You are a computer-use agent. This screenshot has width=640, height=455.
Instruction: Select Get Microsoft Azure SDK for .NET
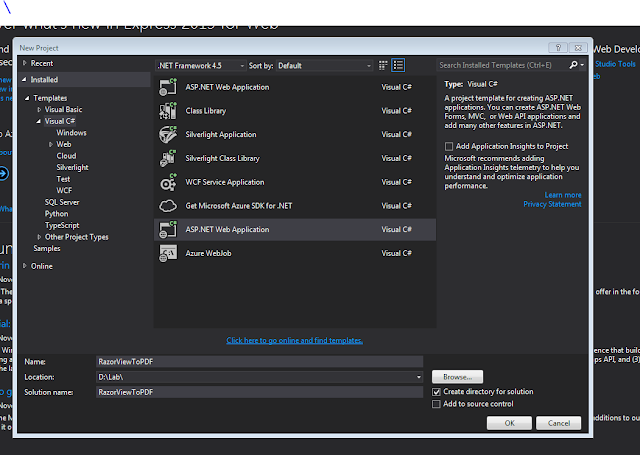295,206
